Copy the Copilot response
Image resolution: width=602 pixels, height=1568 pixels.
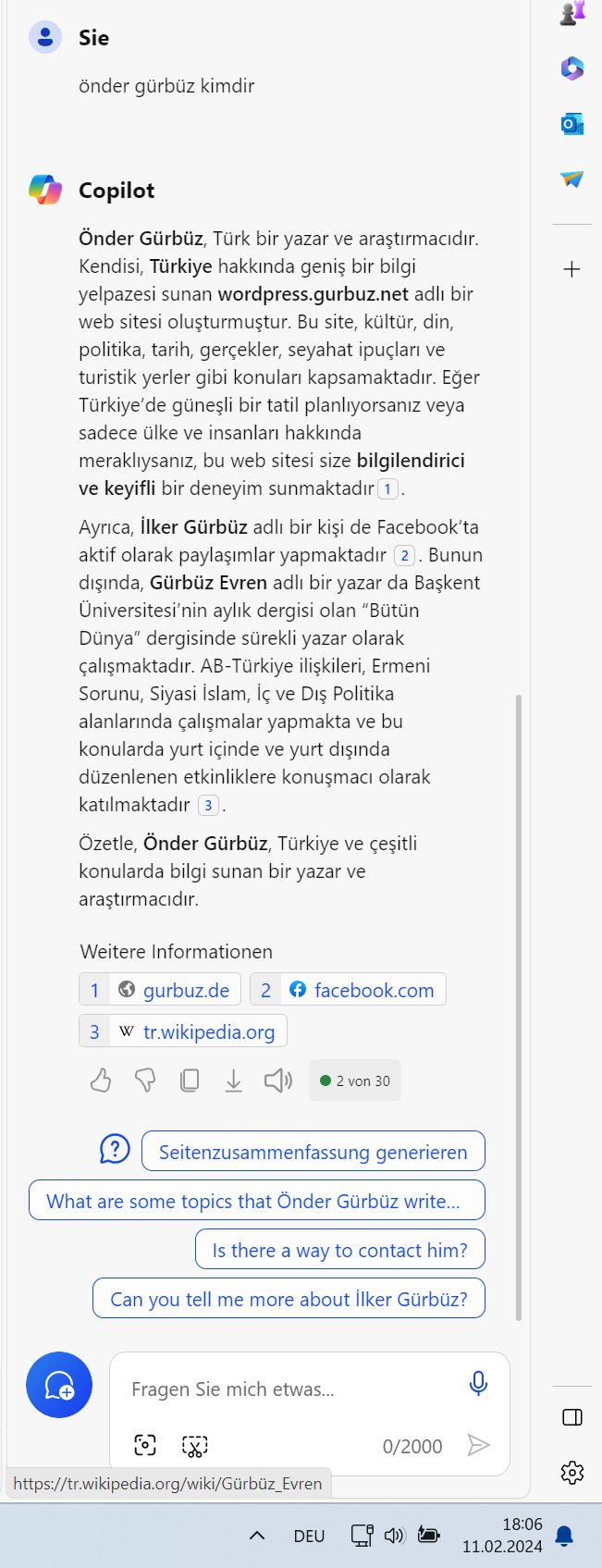point(190,1080)
